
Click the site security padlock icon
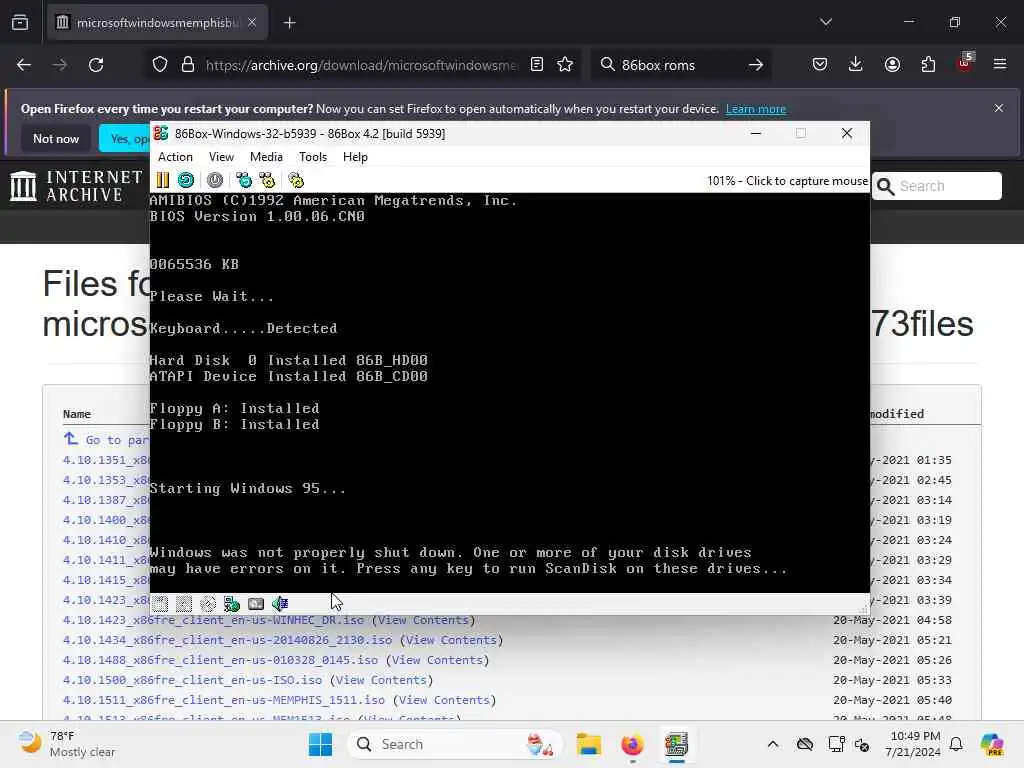coord(188,65)
